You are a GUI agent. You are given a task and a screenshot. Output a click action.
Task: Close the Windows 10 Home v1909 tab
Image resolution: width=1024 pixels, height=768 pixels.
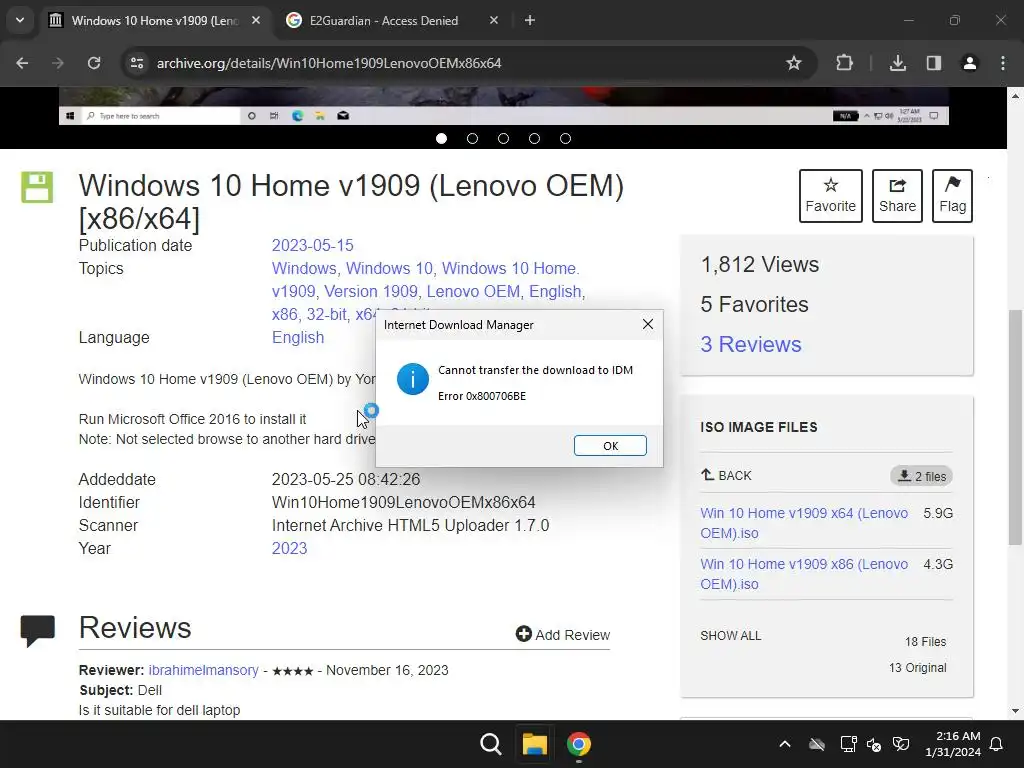256,20
